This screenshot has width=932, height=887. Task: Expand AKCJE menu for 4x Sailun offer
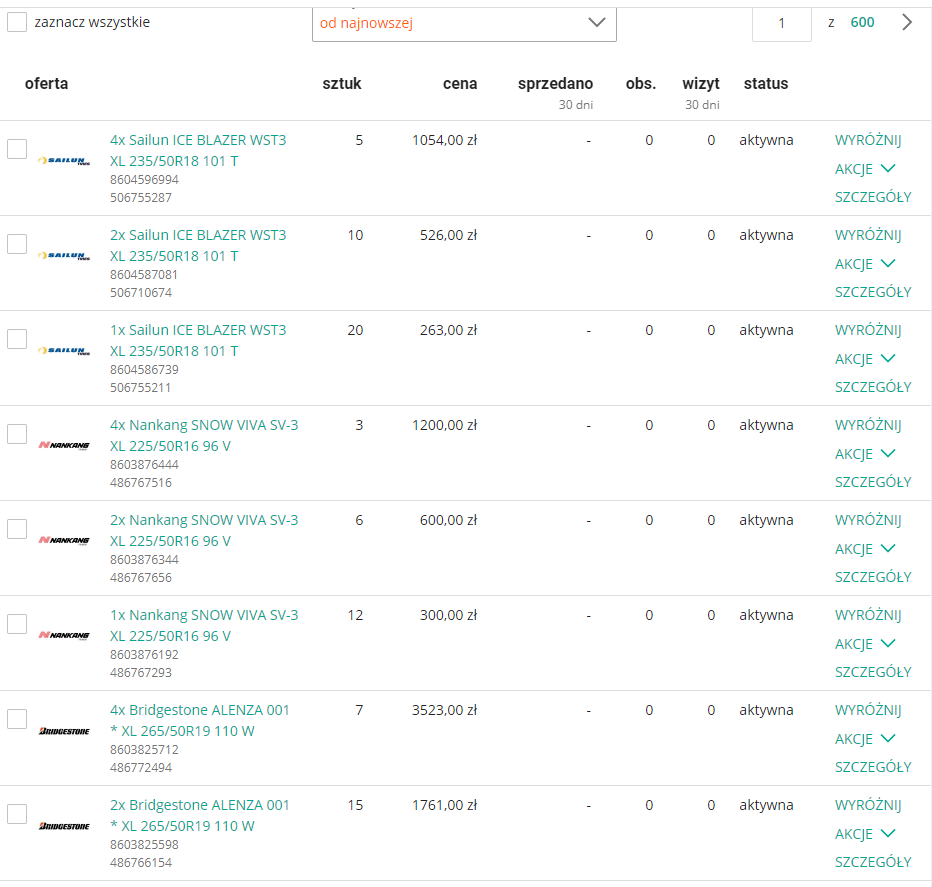coord(865,169)
